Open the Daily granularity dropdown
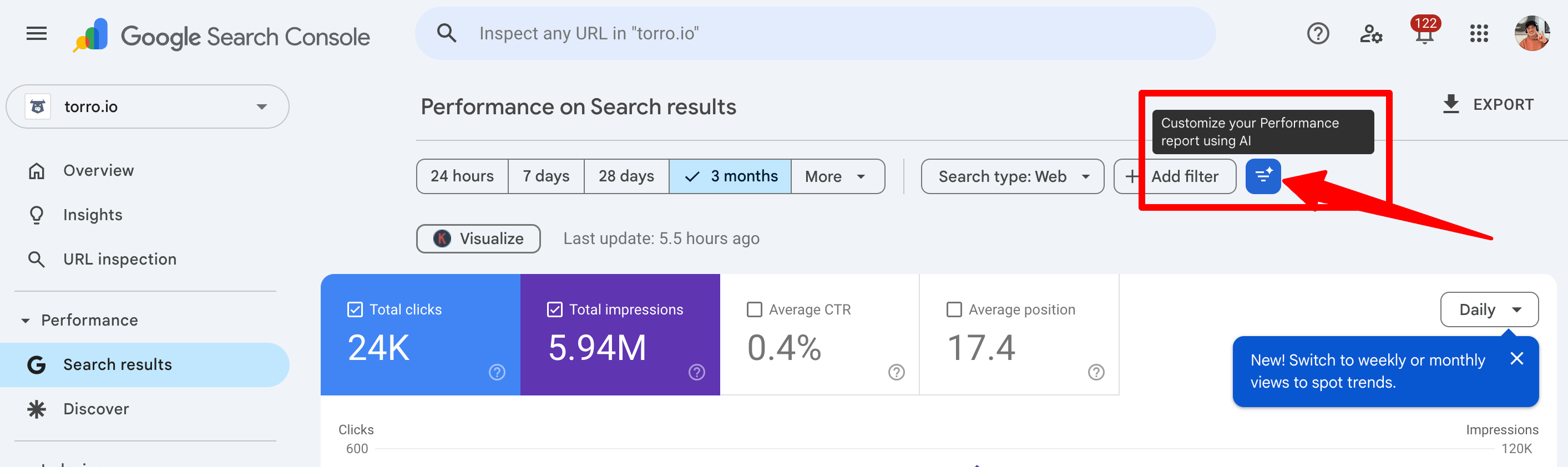1568x467 pixels. [x=1489, y=309]
